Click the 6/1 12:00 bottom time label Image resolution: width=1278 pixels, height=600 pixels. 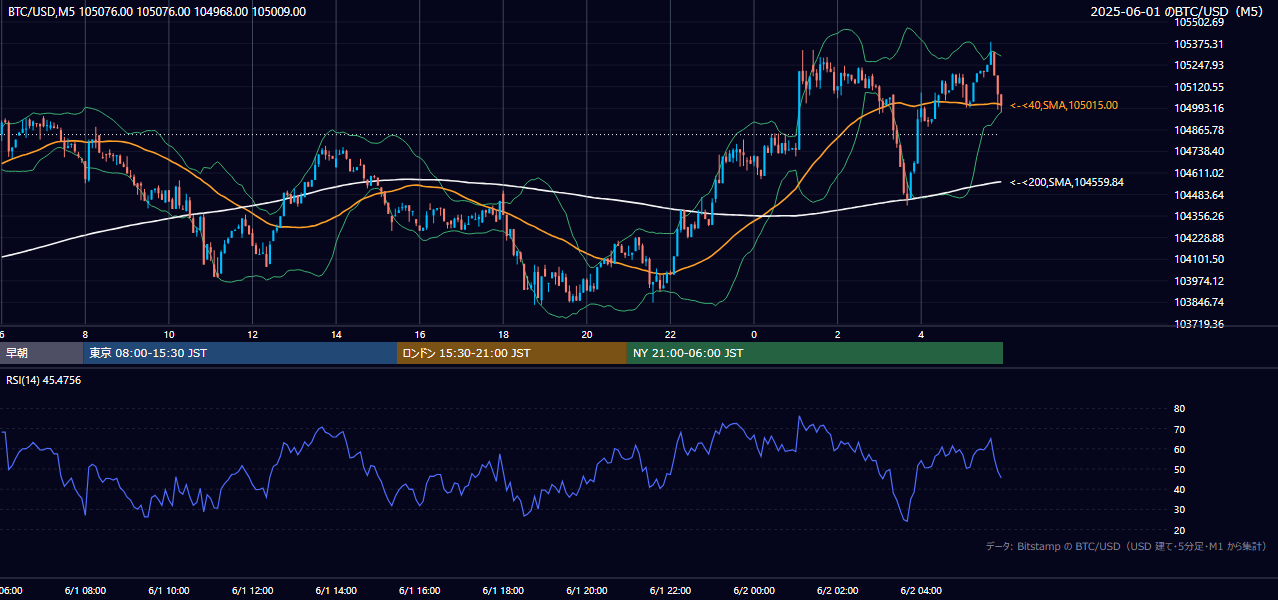(252, 591)
